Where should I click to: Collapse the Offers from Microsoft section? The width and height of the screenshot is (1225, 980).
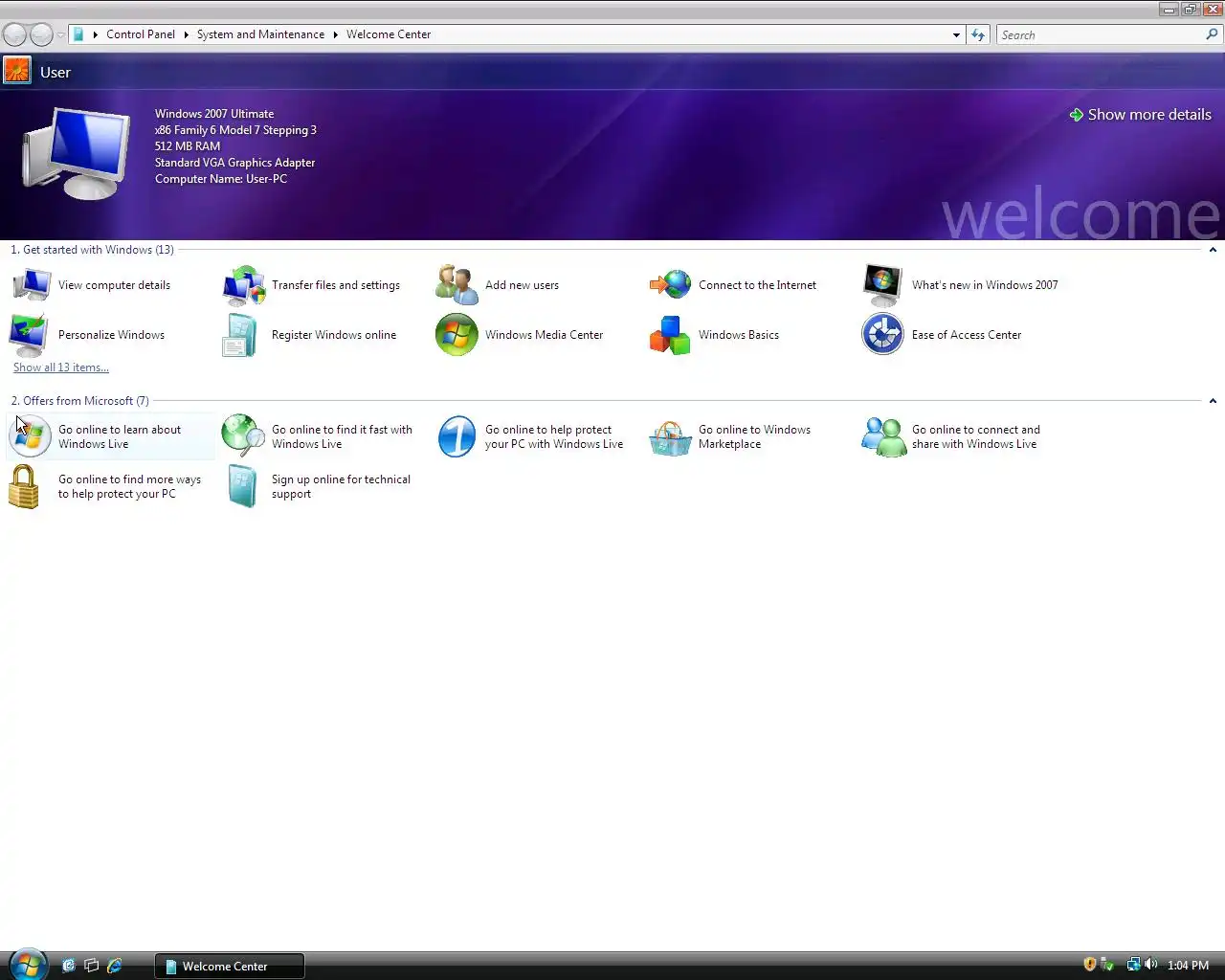pos(1213,401)
